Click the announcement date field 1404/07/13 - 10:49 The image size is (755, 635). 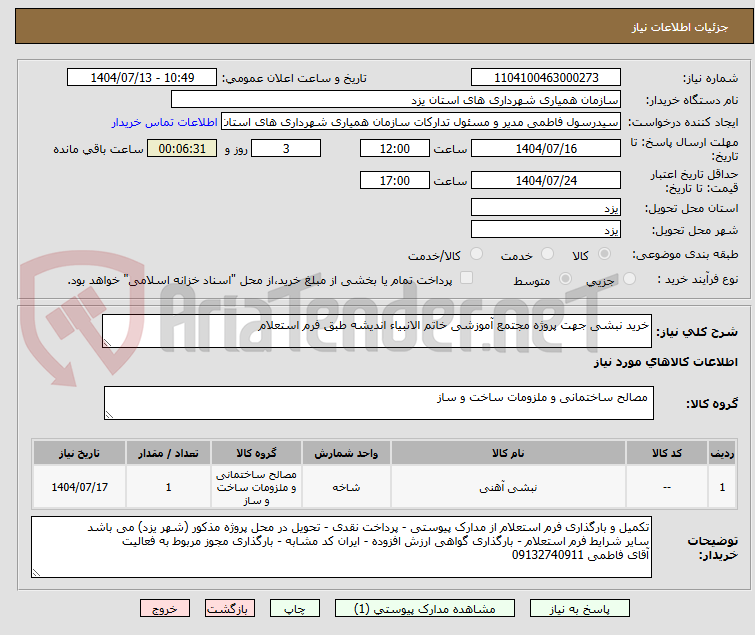[142, 78]
